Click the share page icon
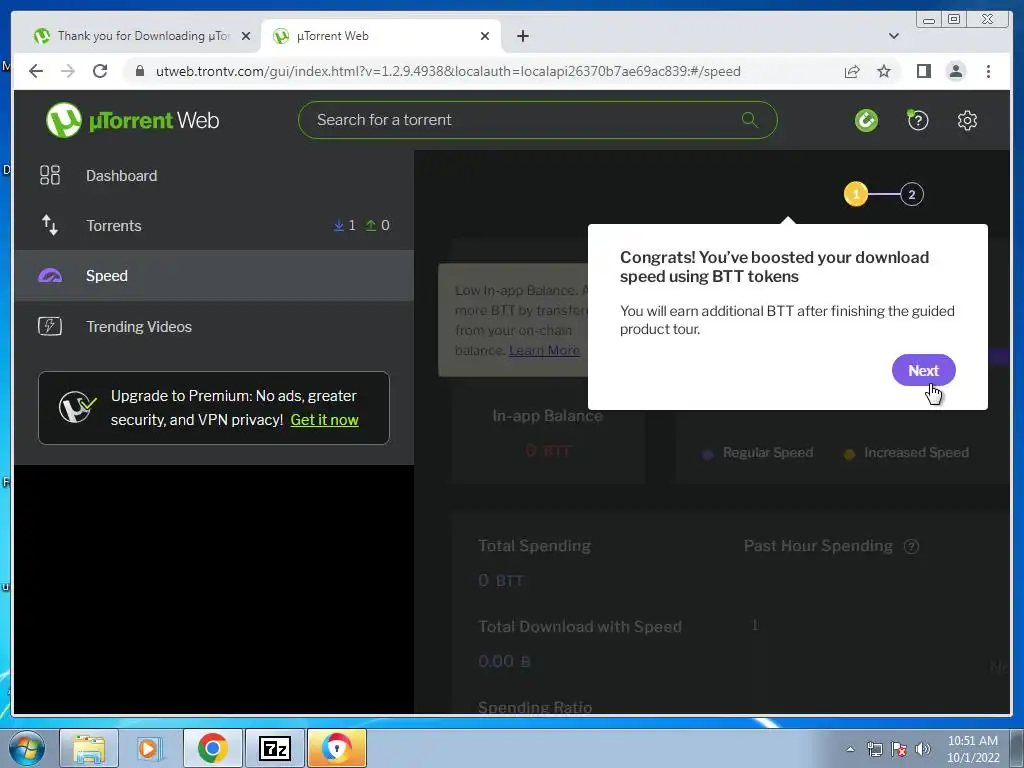This screenshot has width=1024, height=768. point(852,71)
